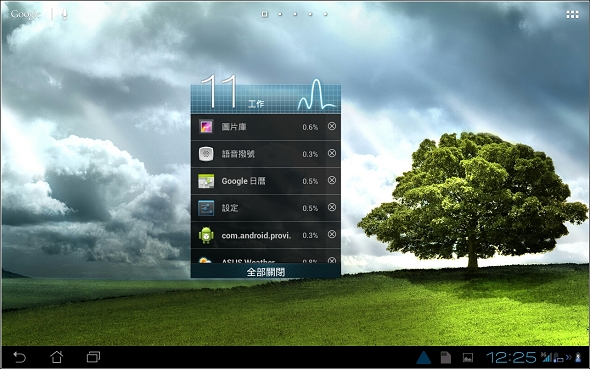The height and width of the screenshot is (369, 590).
Task: Select the 圖片庫 task name
Action: [234, 127]
